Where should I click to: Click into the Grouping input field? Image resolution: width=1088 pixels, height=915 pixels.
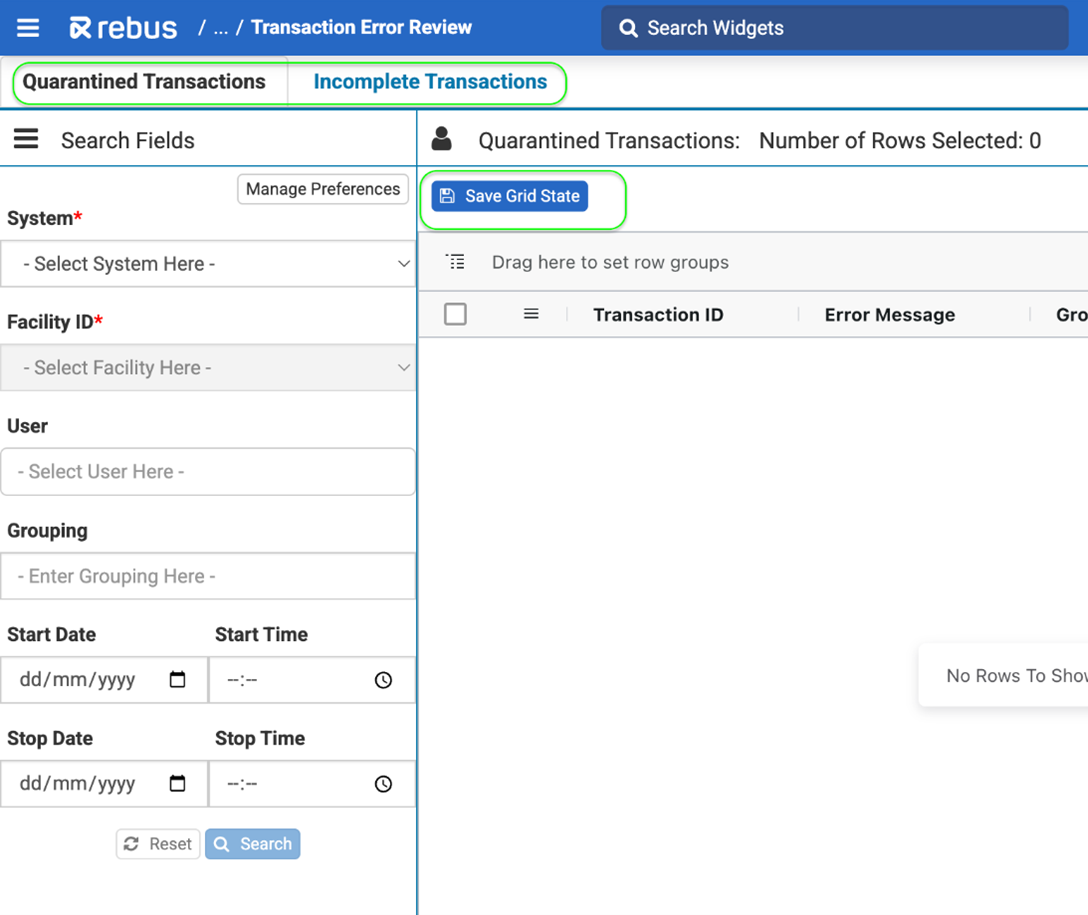[x=208, y=576]
